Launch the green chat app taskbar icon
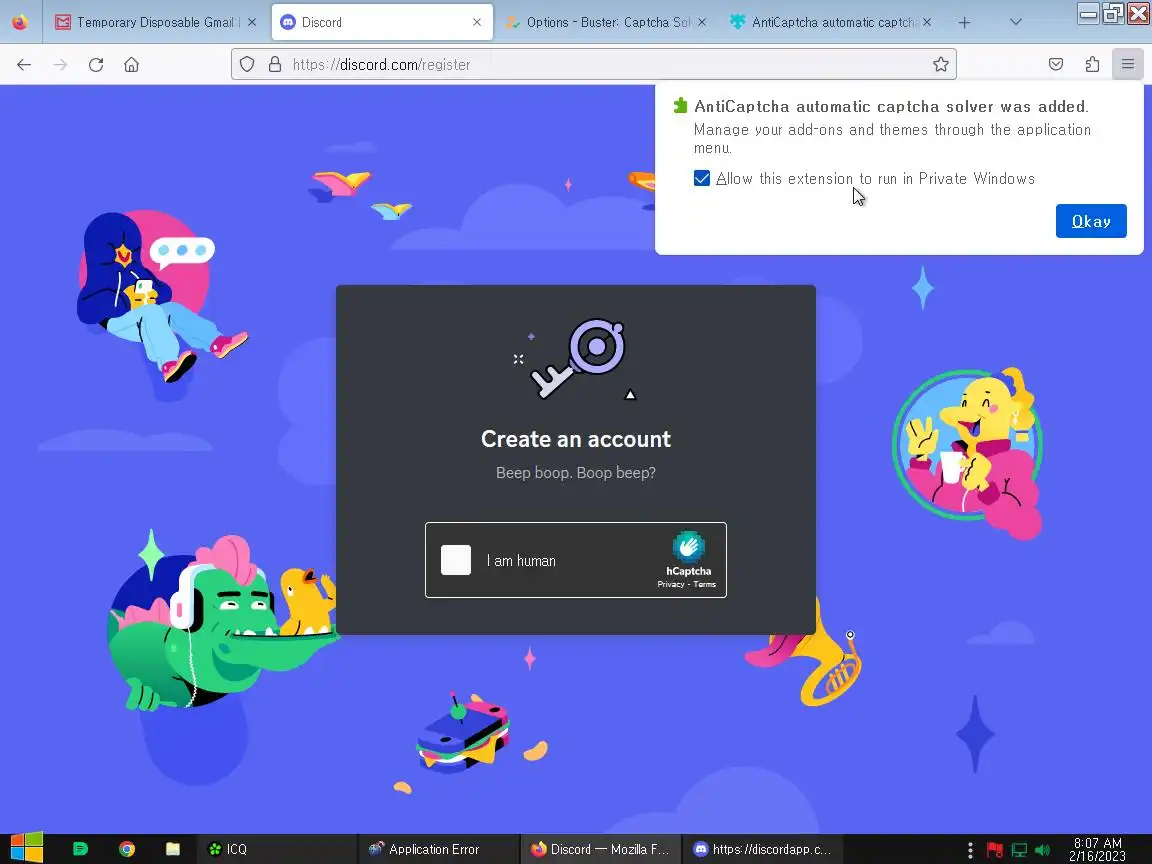 tap(80, 849)
